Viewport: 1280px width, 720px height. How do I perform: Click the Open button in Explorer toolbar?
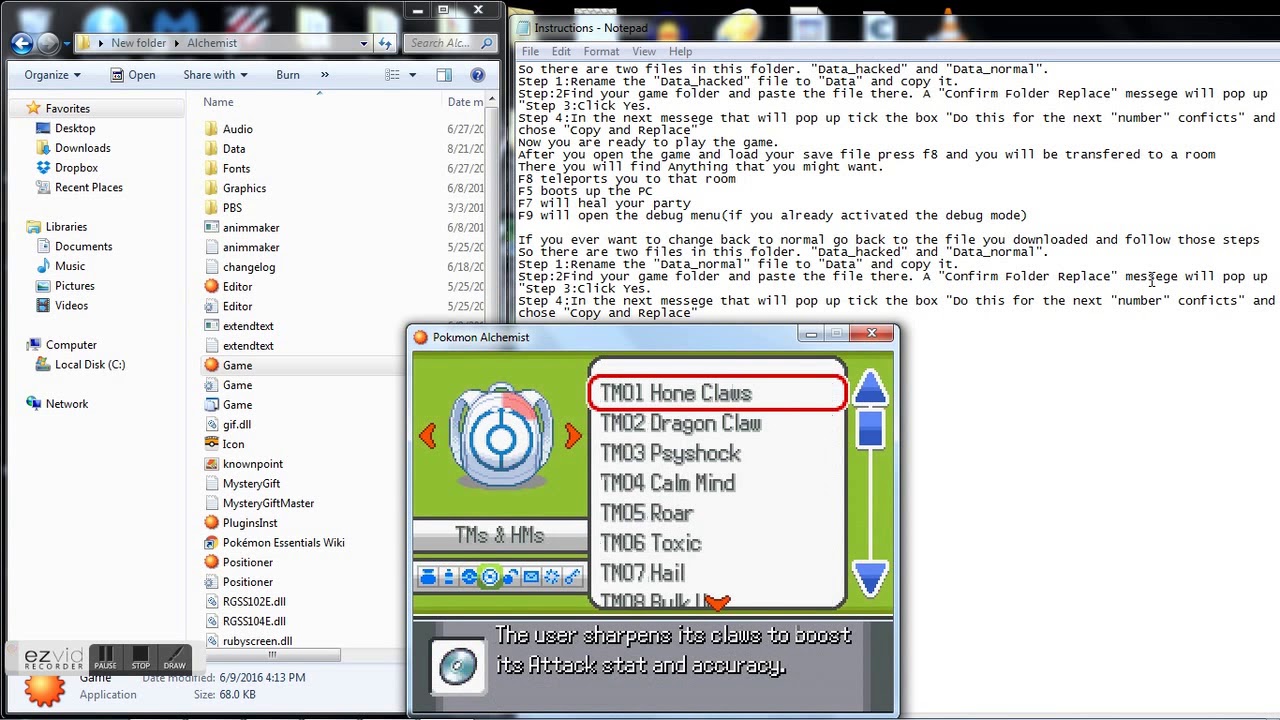click(132, 75)
